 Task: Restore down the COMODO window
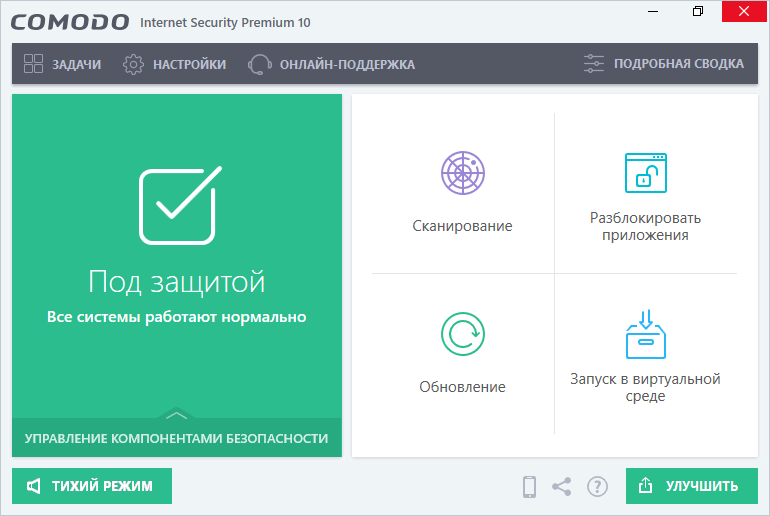(x=698, y=11)
